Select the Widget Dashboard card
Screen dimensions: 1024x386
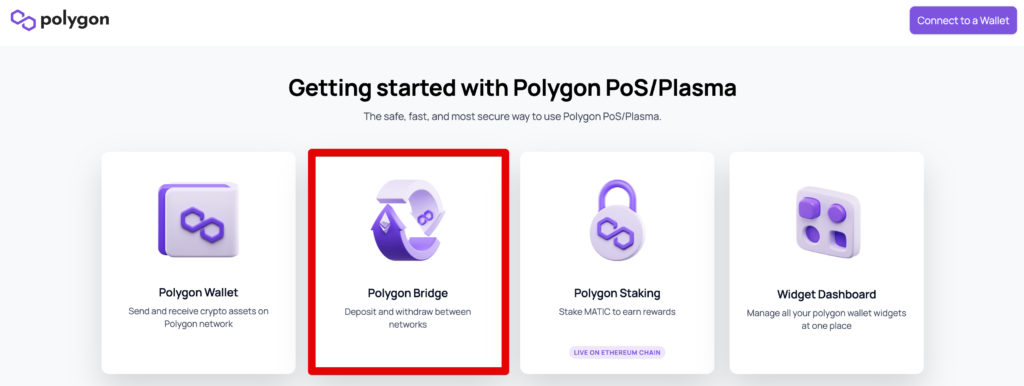pyautogui.click(x=826, y=263)
